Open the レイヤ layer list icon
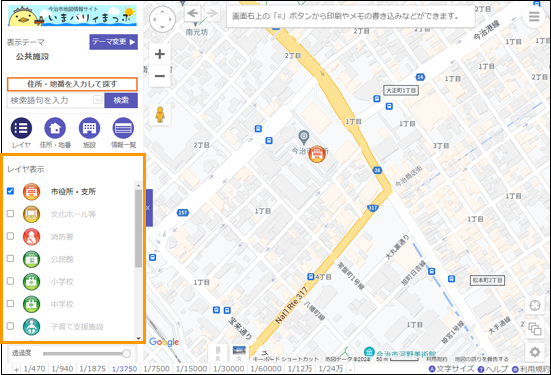The image size is (551, 375). pos(21,128)
